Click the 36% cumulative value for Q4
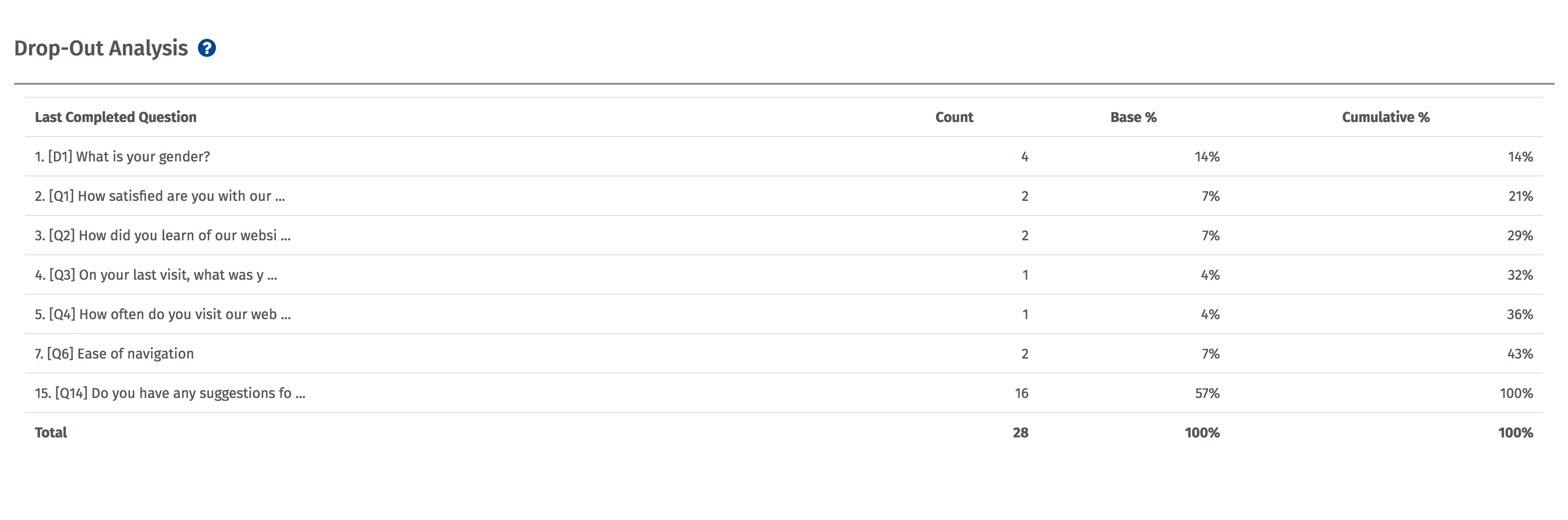This screenshot has width=1568, height=520. point(1520,314)
